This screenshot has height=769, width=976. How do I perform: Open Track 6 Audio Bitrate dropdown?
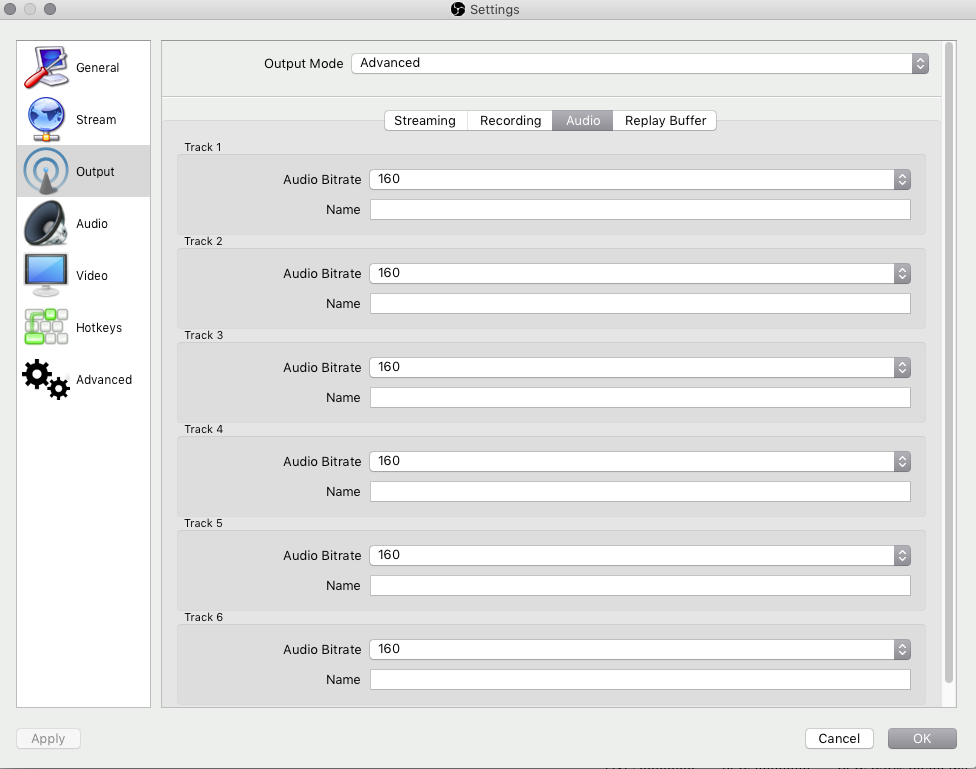point(640,649)
